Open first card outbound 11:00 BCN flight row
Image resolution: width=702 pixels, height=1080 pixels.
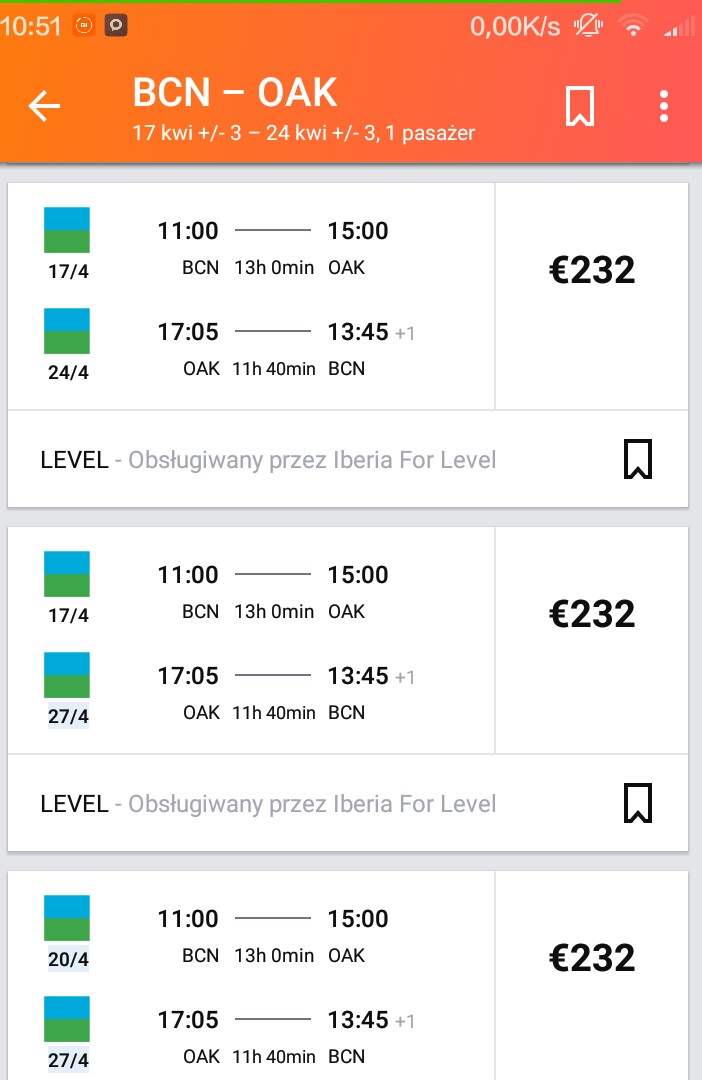point(273,247)
